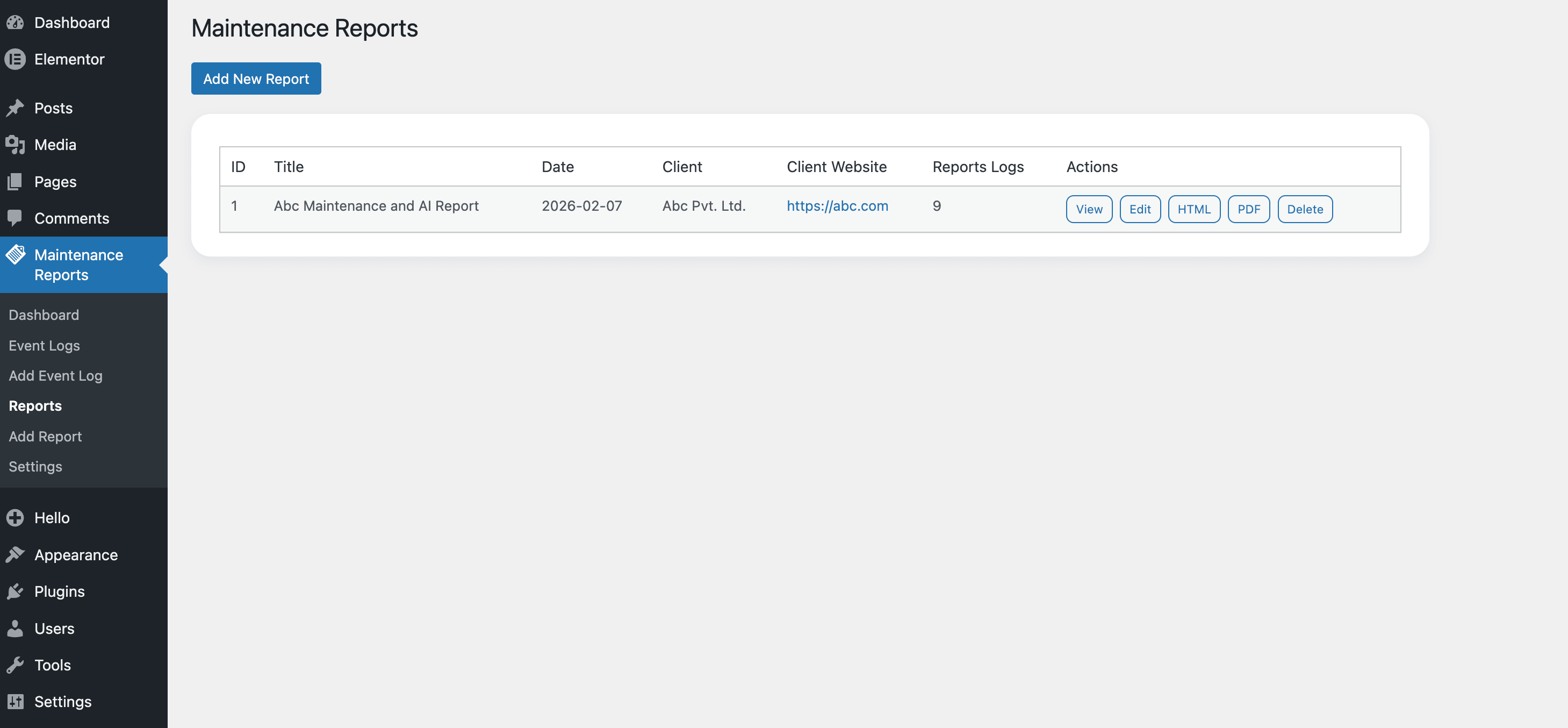Click the Media library icon
Screen dimensions: 1568x728
coord(15,145)
